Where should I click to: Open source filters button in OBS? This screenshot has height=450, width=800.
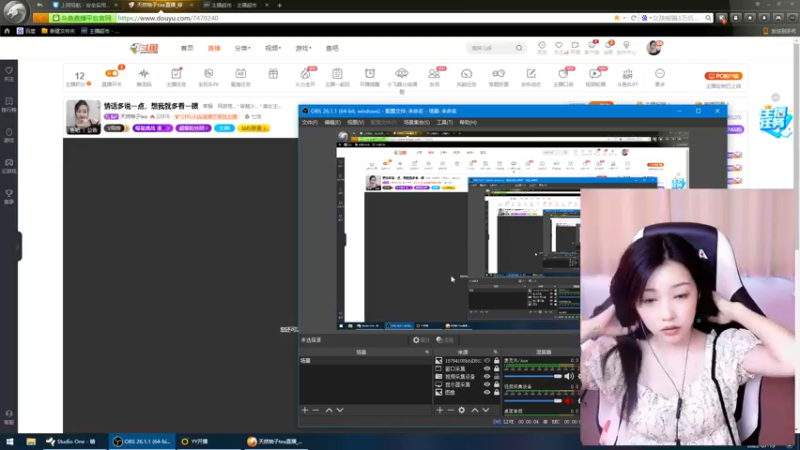tap(445, 340)
